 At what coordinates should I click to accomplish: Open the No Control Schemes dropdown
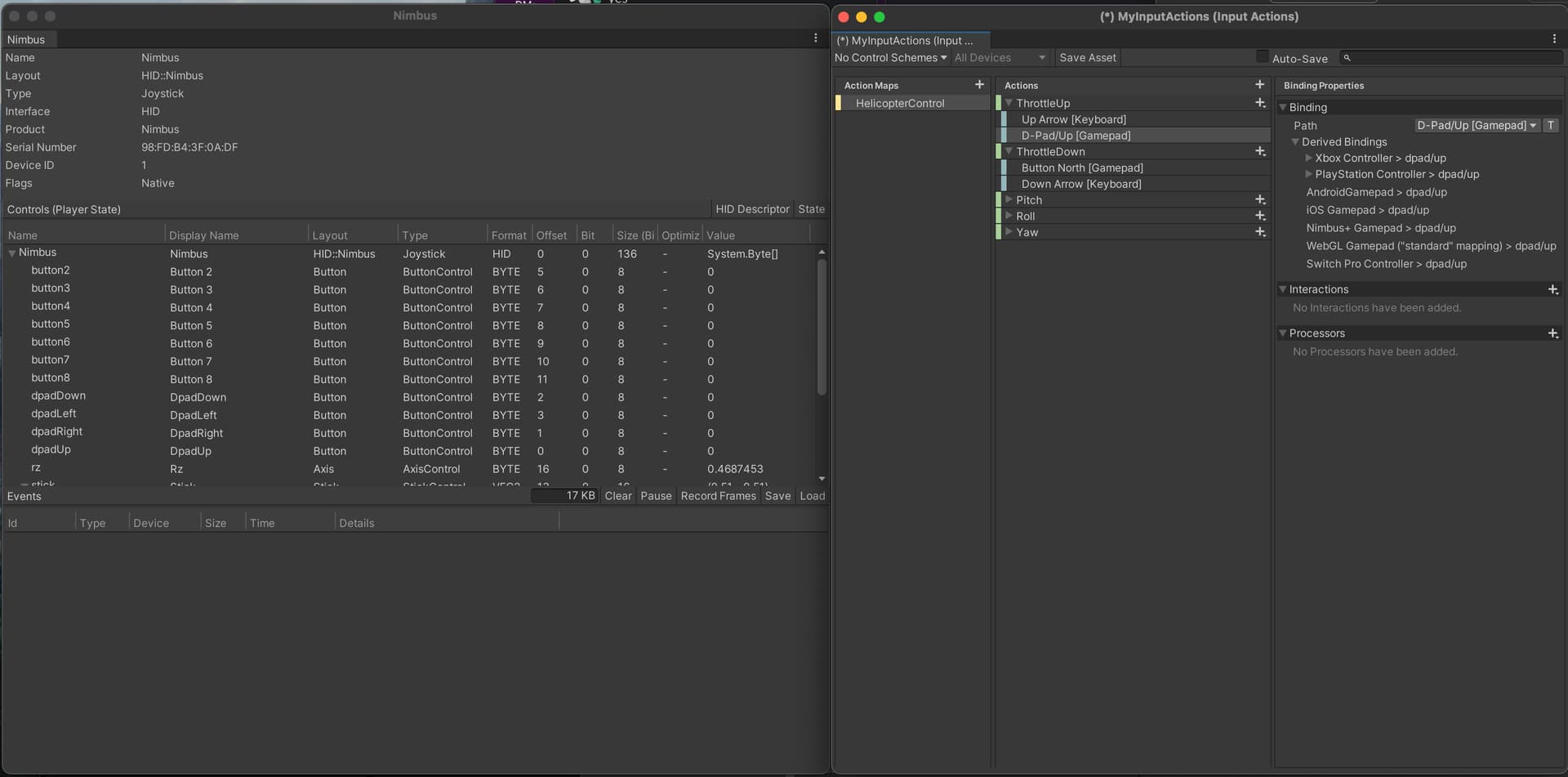(889, 57)
